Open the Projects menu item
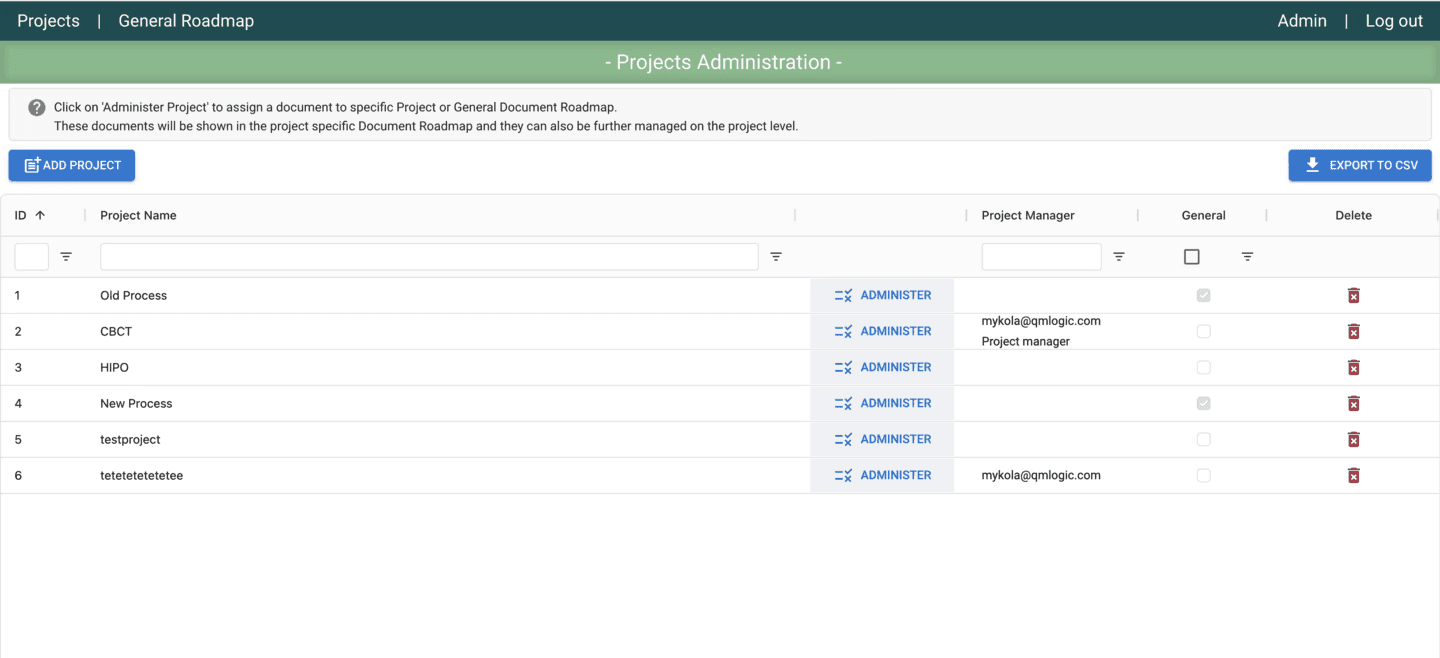Screen dimensions: 1440x658 tap(48, 21)
